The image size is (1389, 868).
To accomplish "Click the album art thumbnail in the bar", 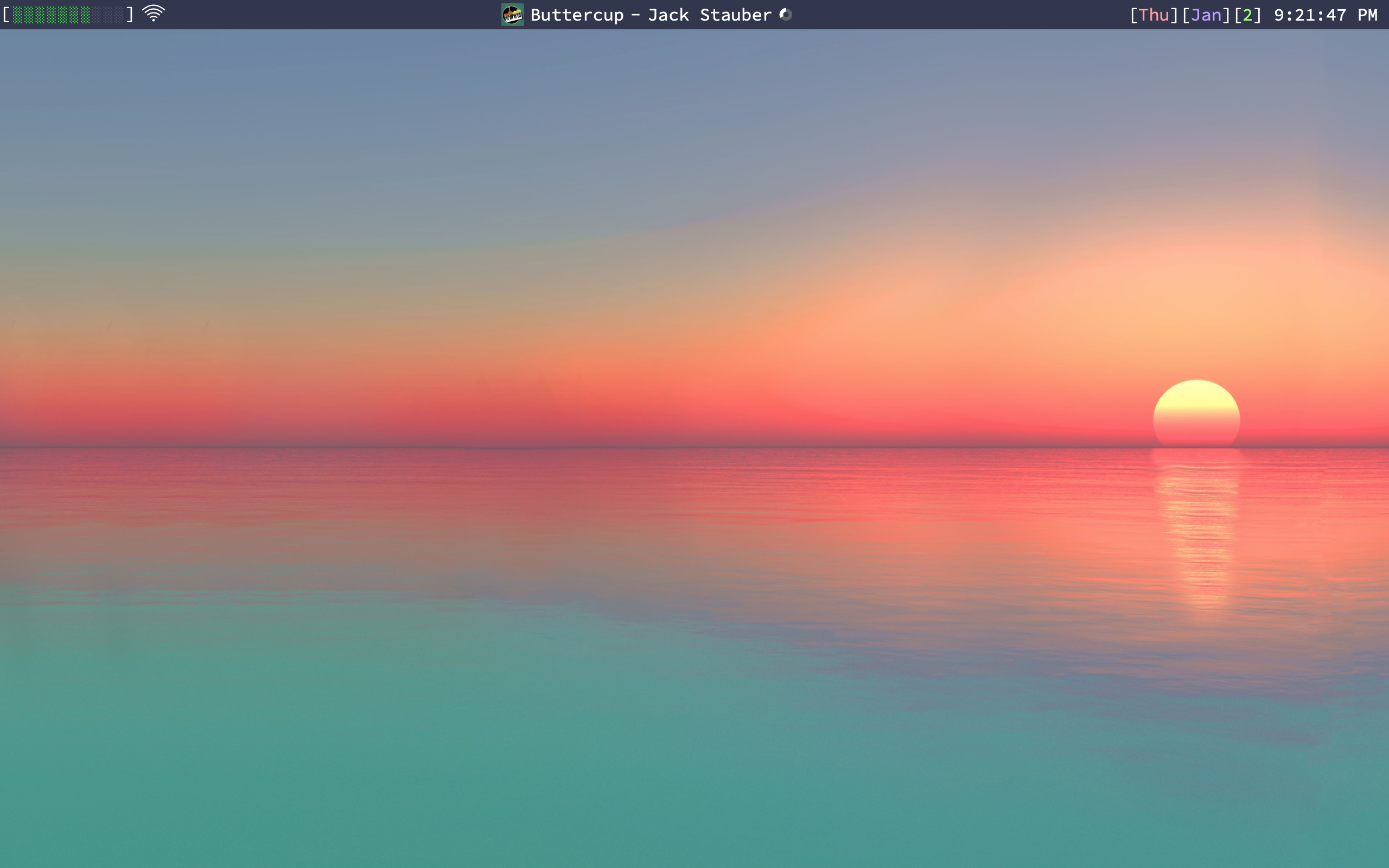I will pos(512,14).
